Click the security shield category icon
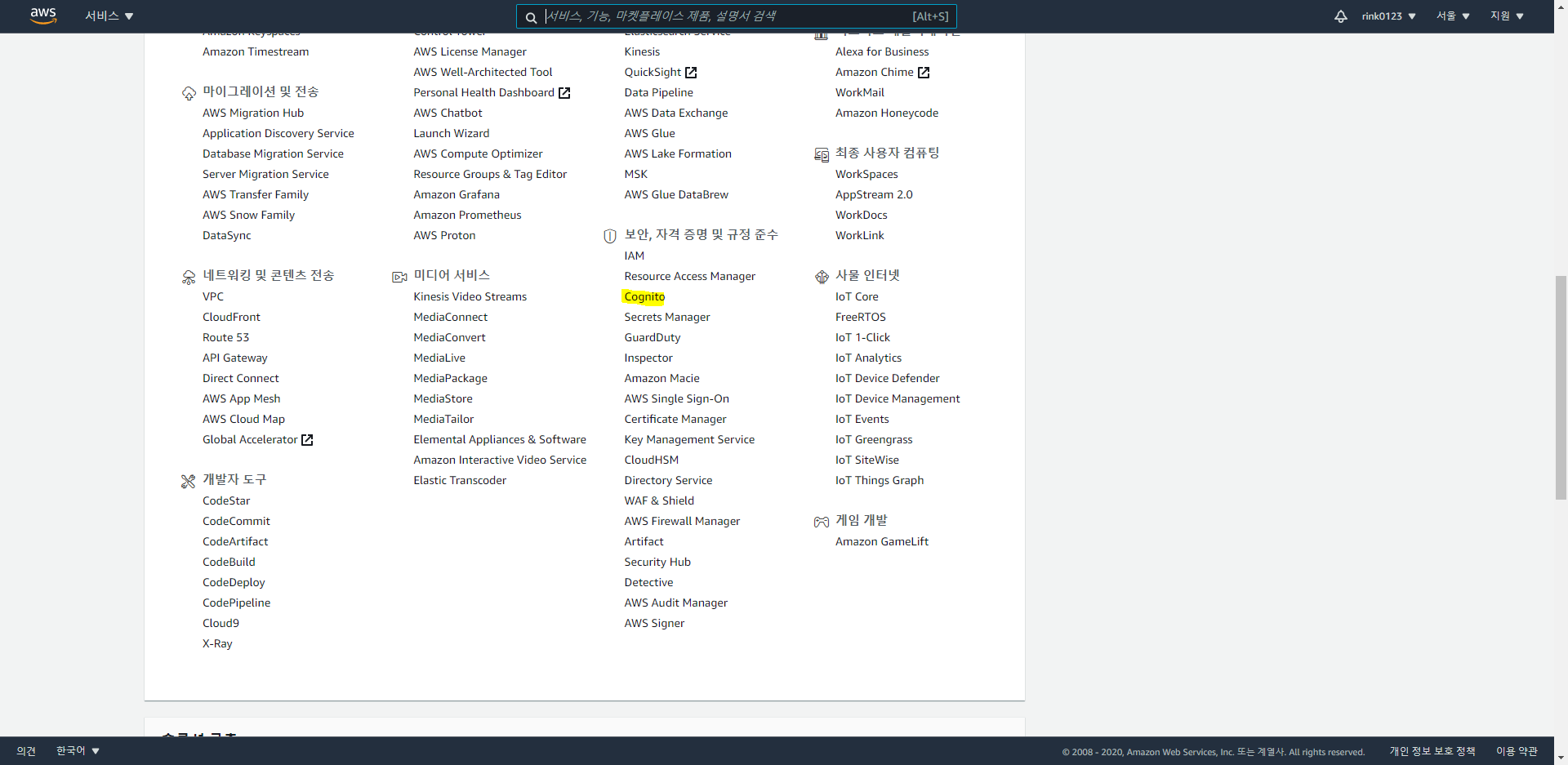Viewport: 1568px width, 765px height. 610,236
